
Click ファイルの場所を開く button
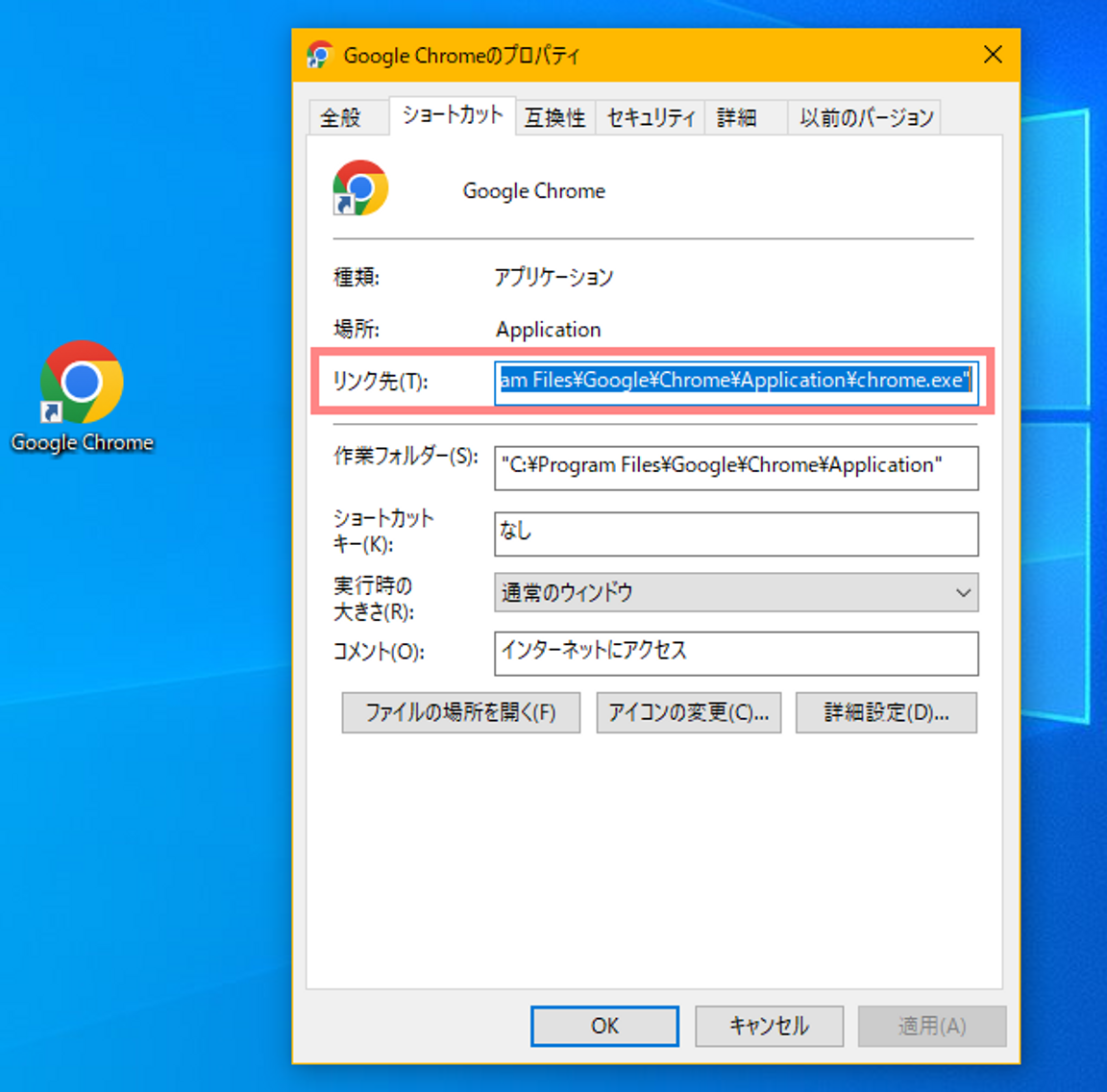[x=461, y=712]
